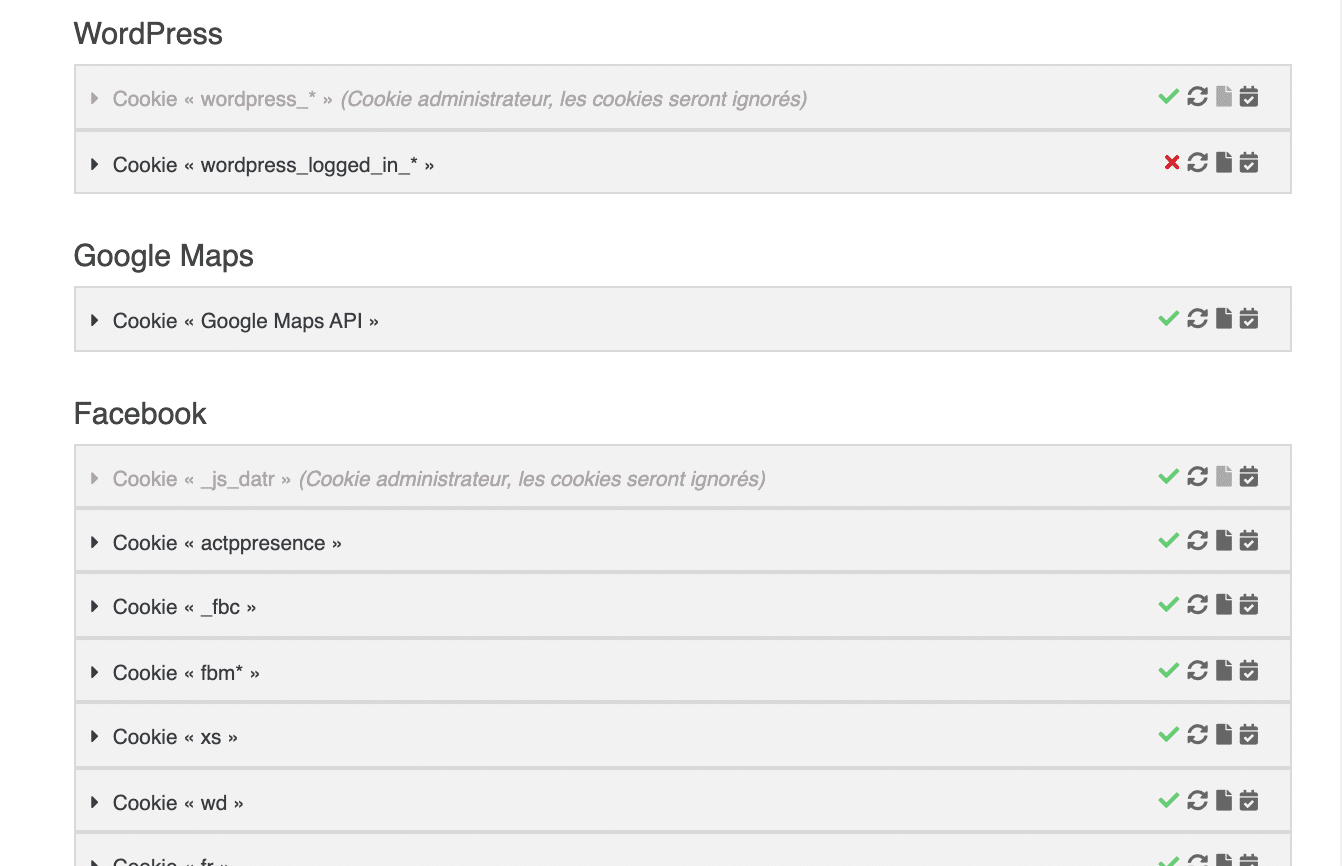1342x866 pixels.
Task: Click the "Cookie « xs »" label
Action: coord(175,737)
